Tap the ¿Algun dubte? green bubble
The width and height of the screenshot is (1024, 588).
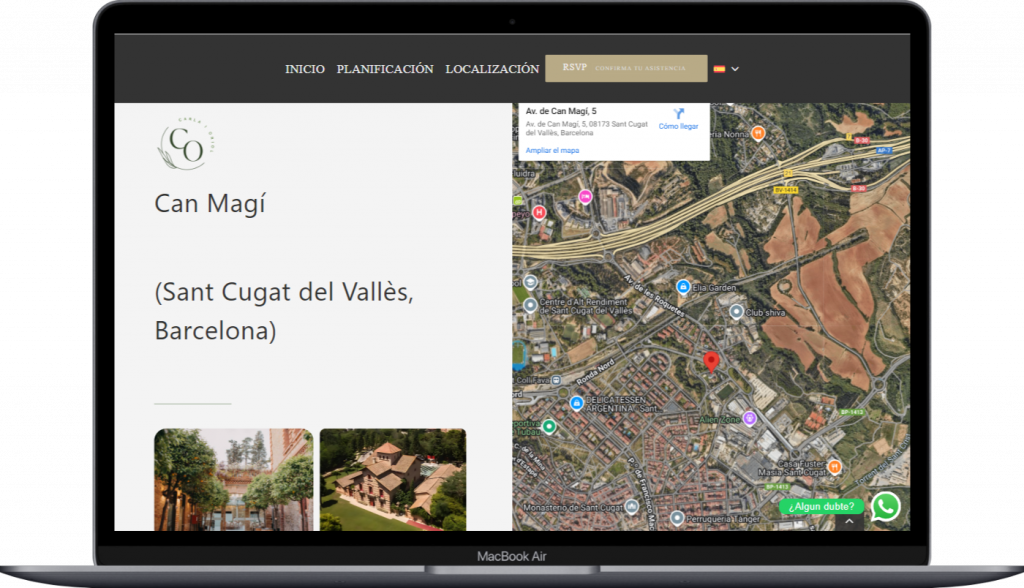[821, 506]
